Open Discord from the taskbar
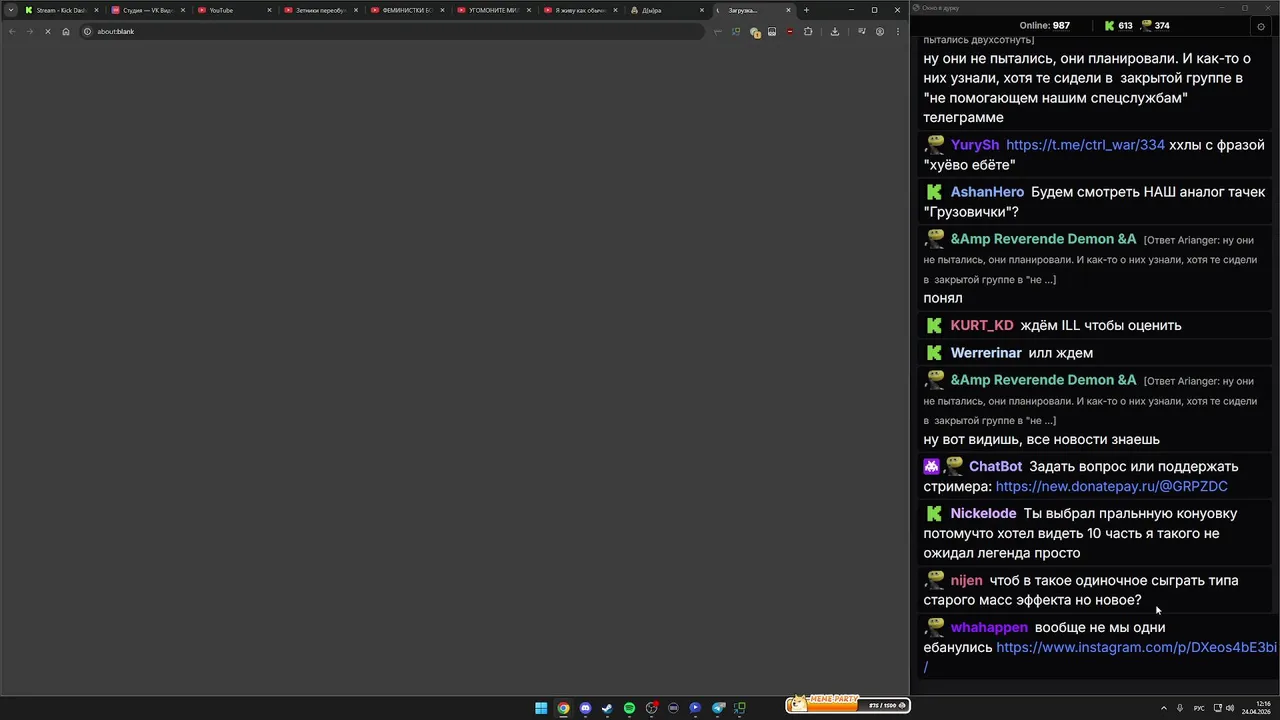 click(x=585, y=708)
